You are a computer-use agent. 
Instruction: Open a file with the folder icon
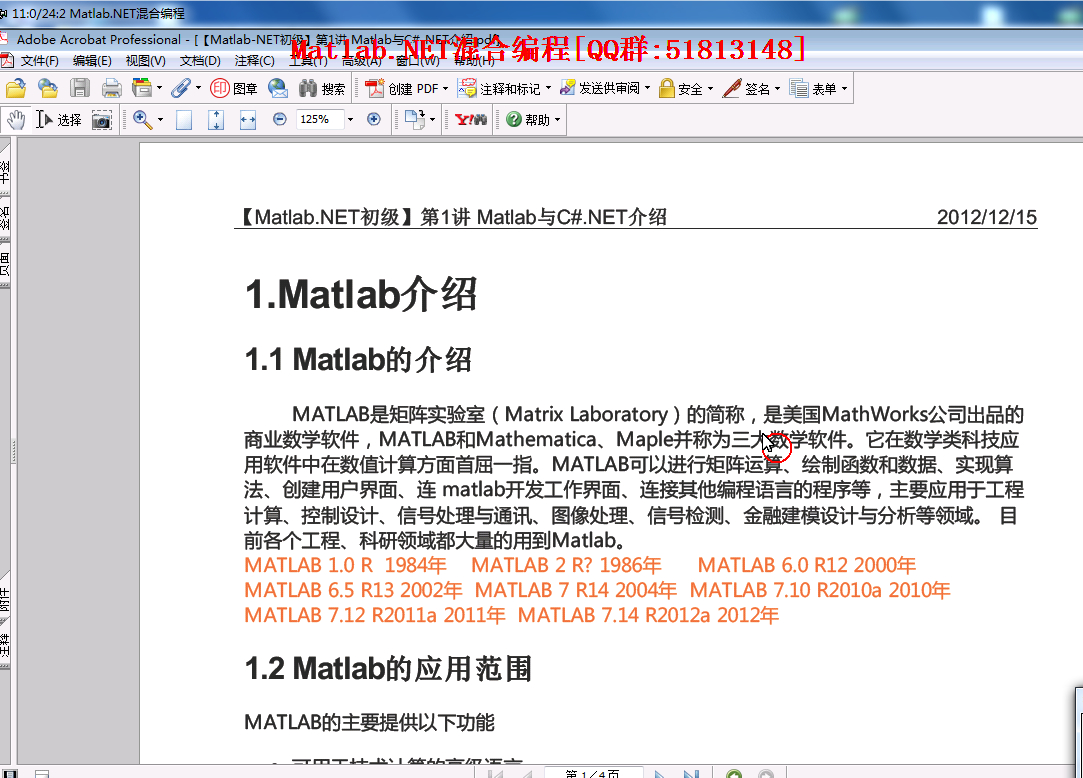point(15,88)
